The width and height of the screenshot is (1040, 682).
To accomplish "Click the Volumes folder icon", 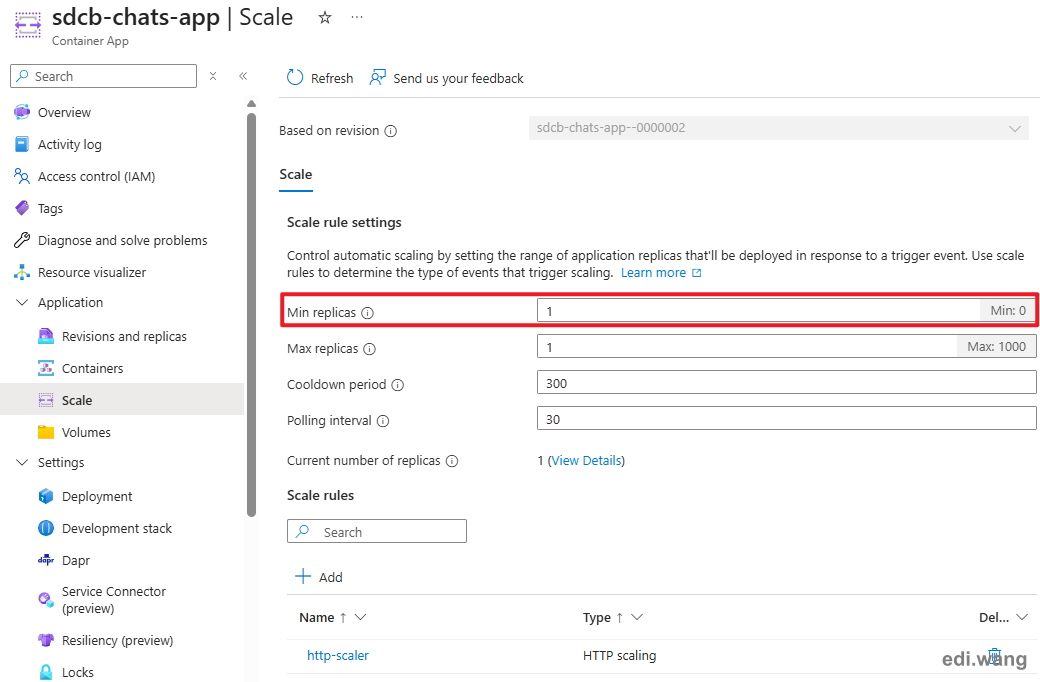I will [46, 432].
